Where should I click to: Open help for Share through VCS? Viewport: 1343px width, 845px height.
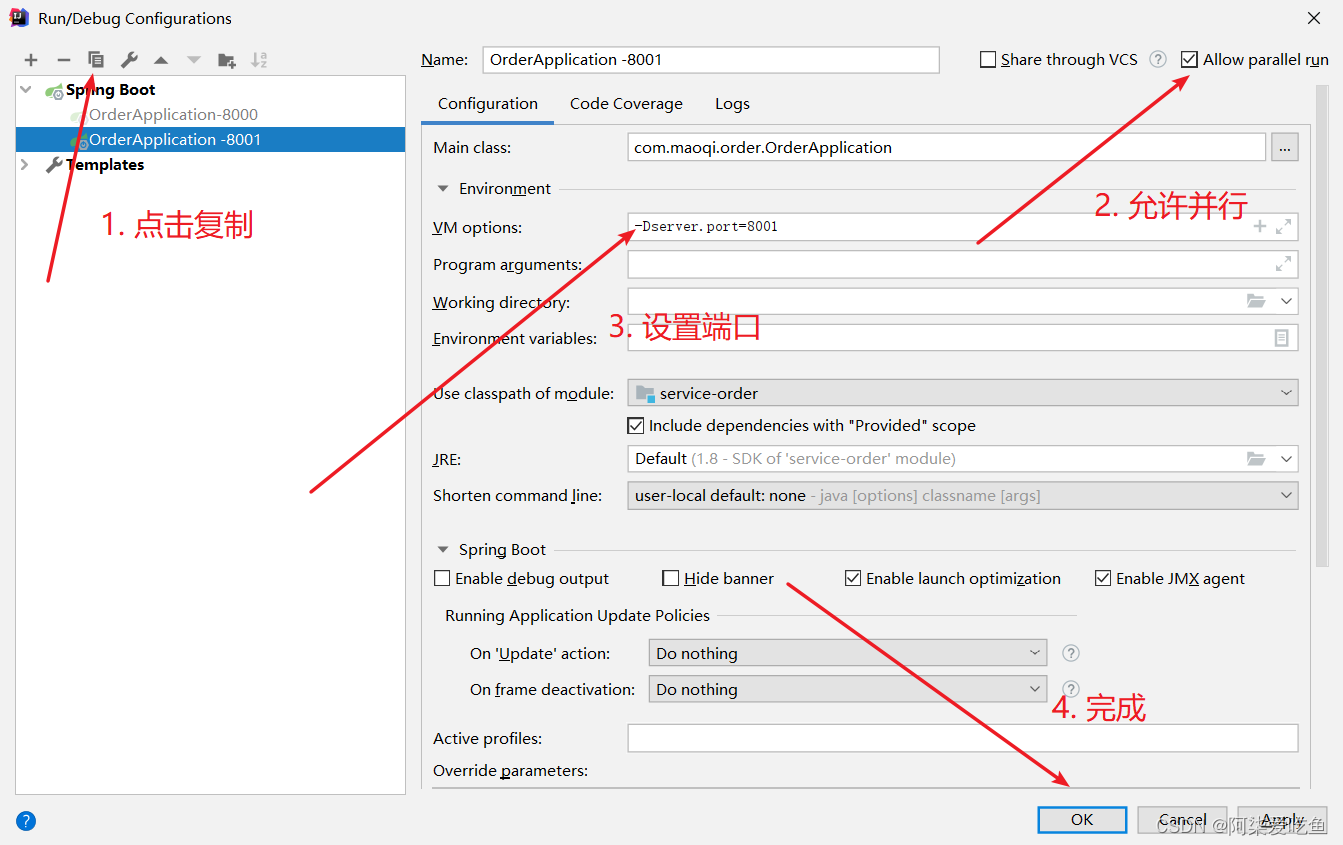(x=1158, y=59)
